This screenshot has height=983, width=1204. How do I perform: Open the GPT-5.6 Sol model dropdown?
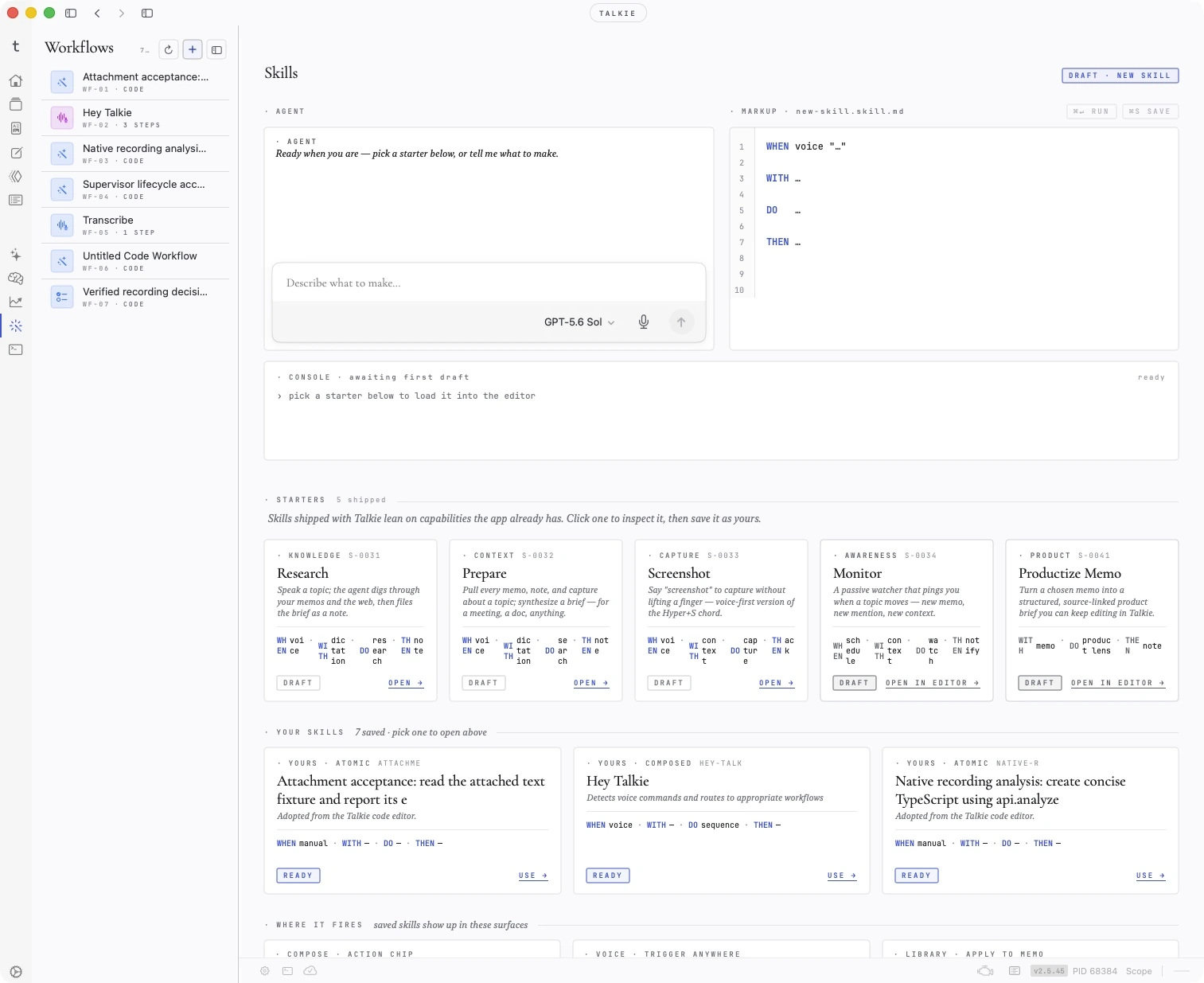579,322
